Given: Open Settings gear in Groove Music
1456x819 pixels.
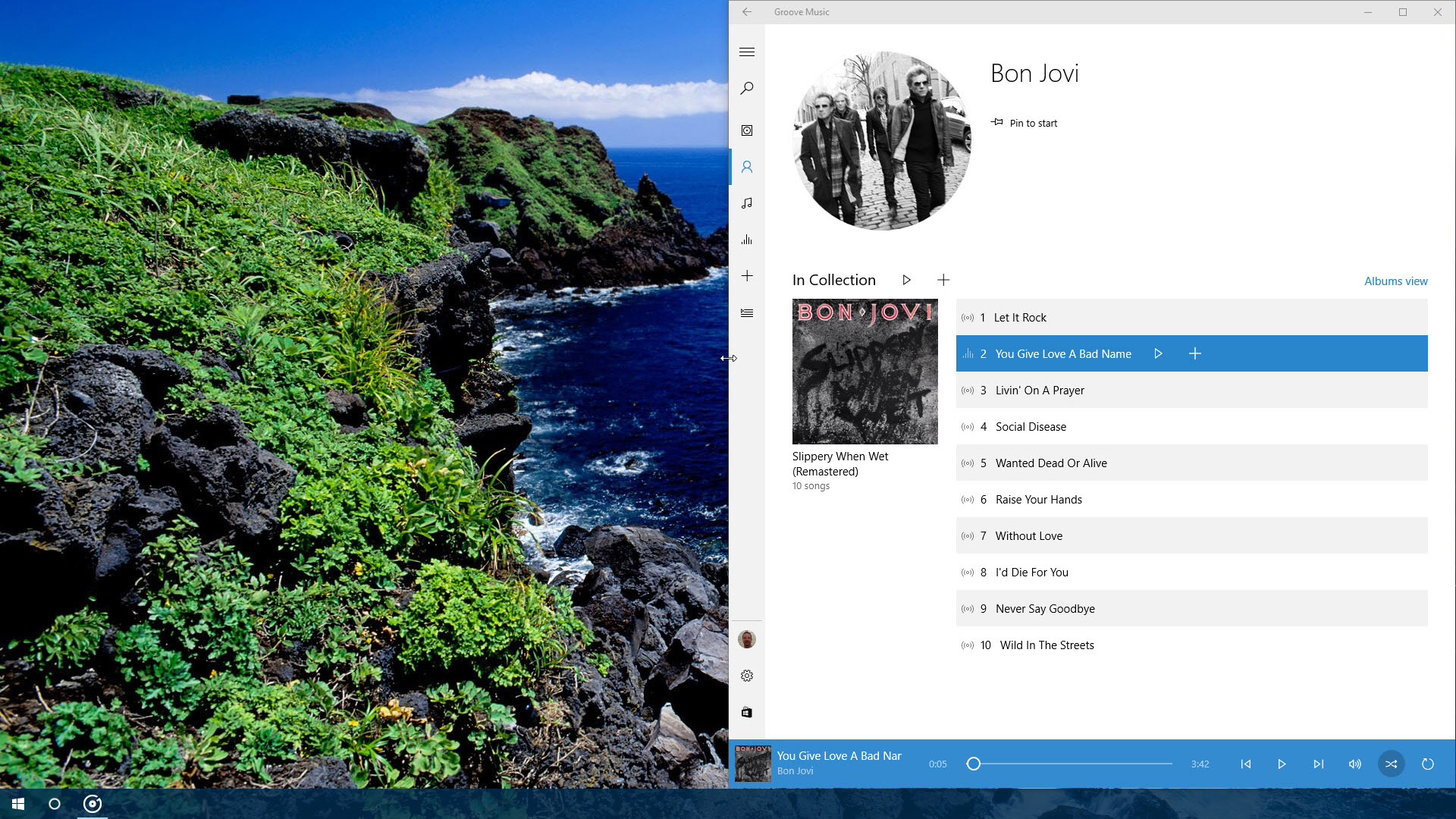Looking at the screenshot, I should 747,676.
